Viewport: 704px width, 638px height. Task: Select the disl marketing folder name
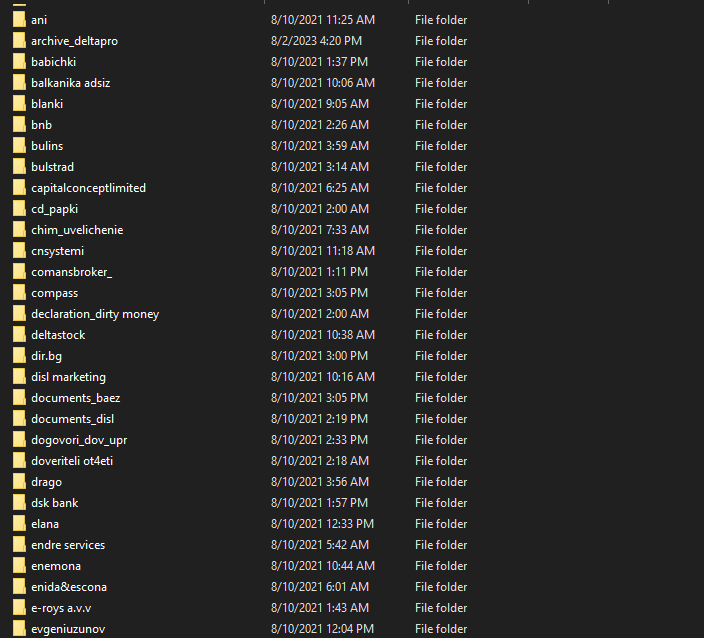tap(69, 377)
